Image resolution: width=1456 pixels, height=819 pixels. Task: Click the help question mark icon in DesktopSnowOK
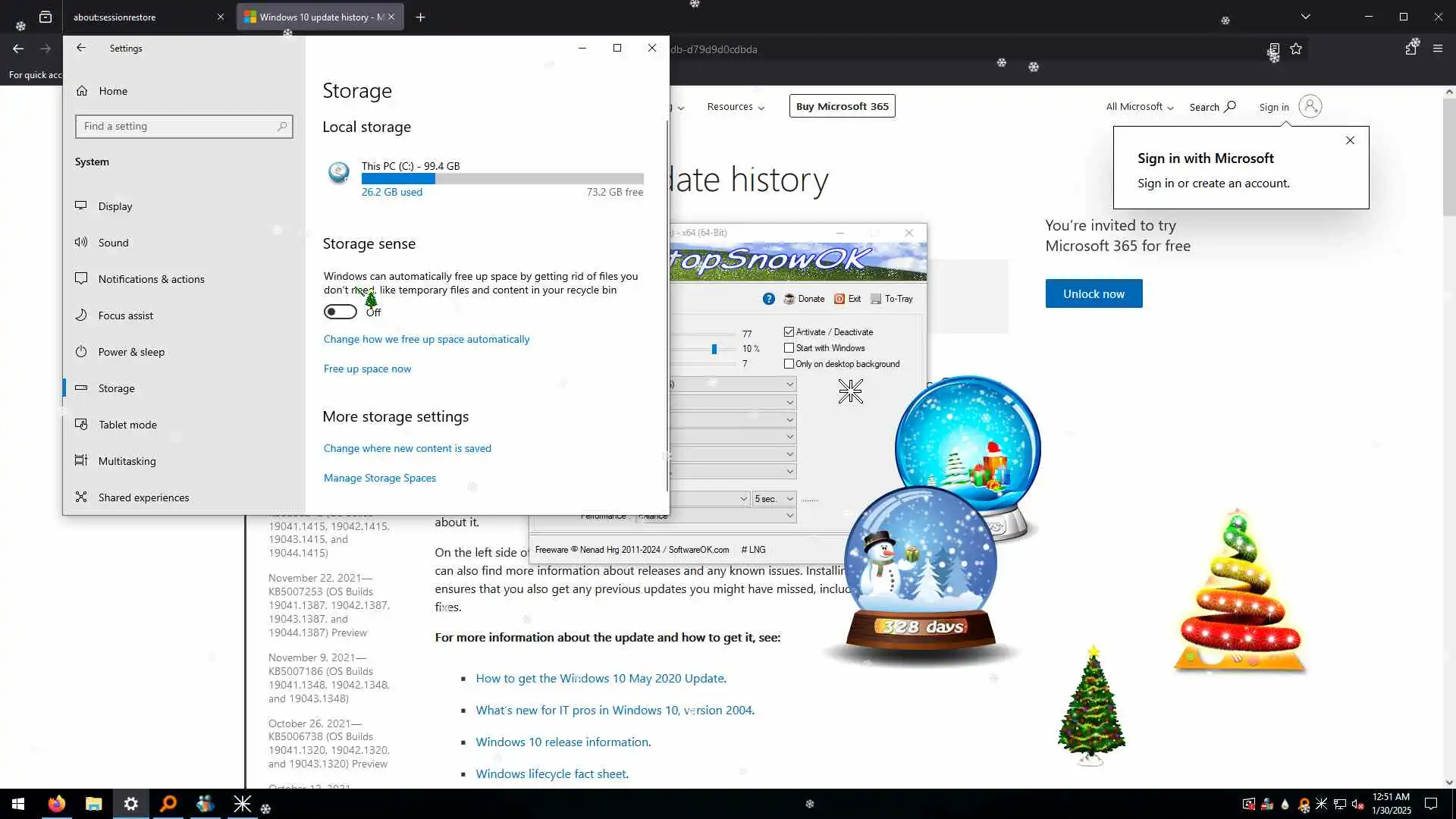[x=768, y=299]
